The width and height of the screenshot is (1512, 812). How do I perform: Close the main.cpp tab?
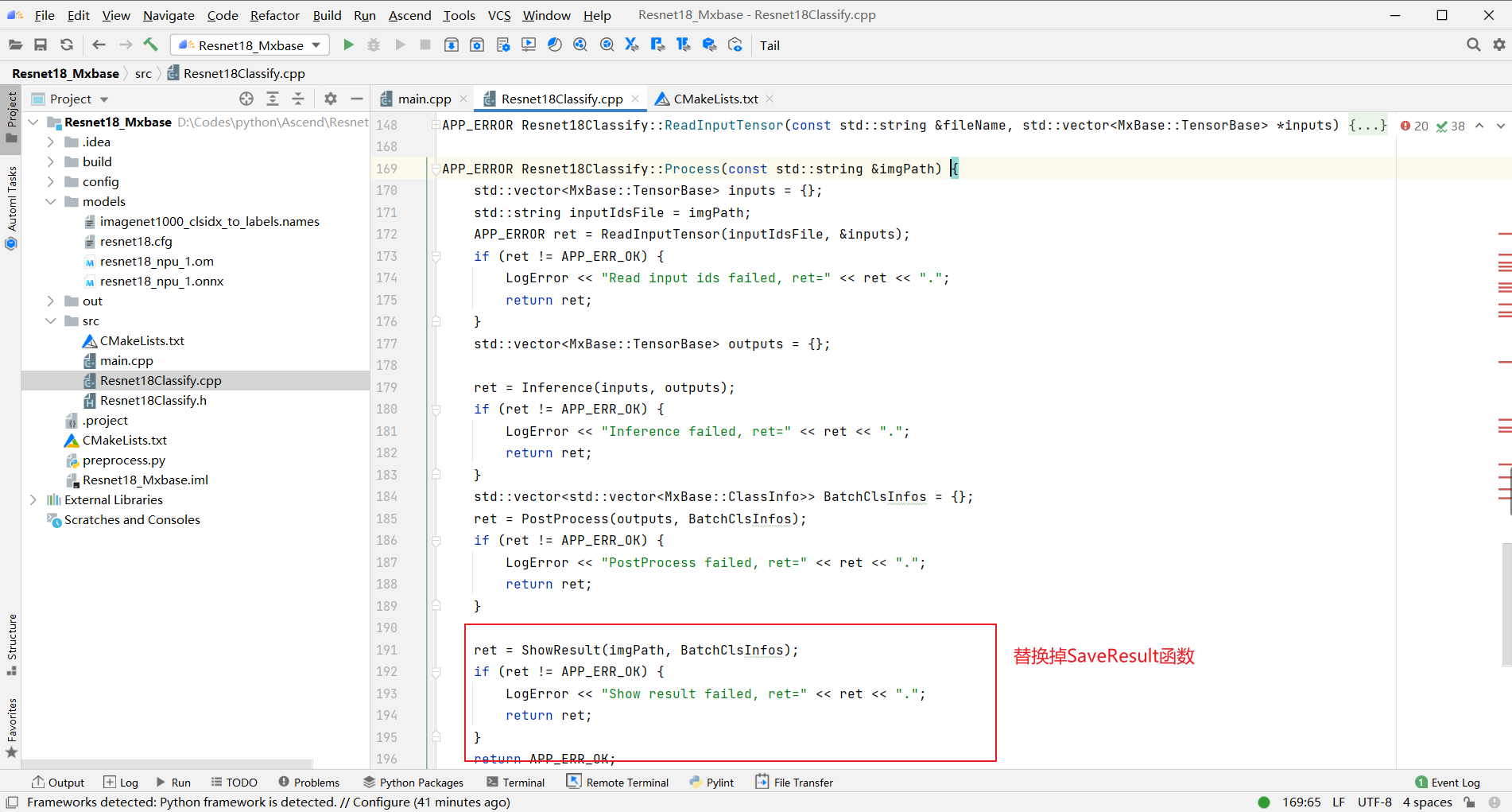pos(464,99)
